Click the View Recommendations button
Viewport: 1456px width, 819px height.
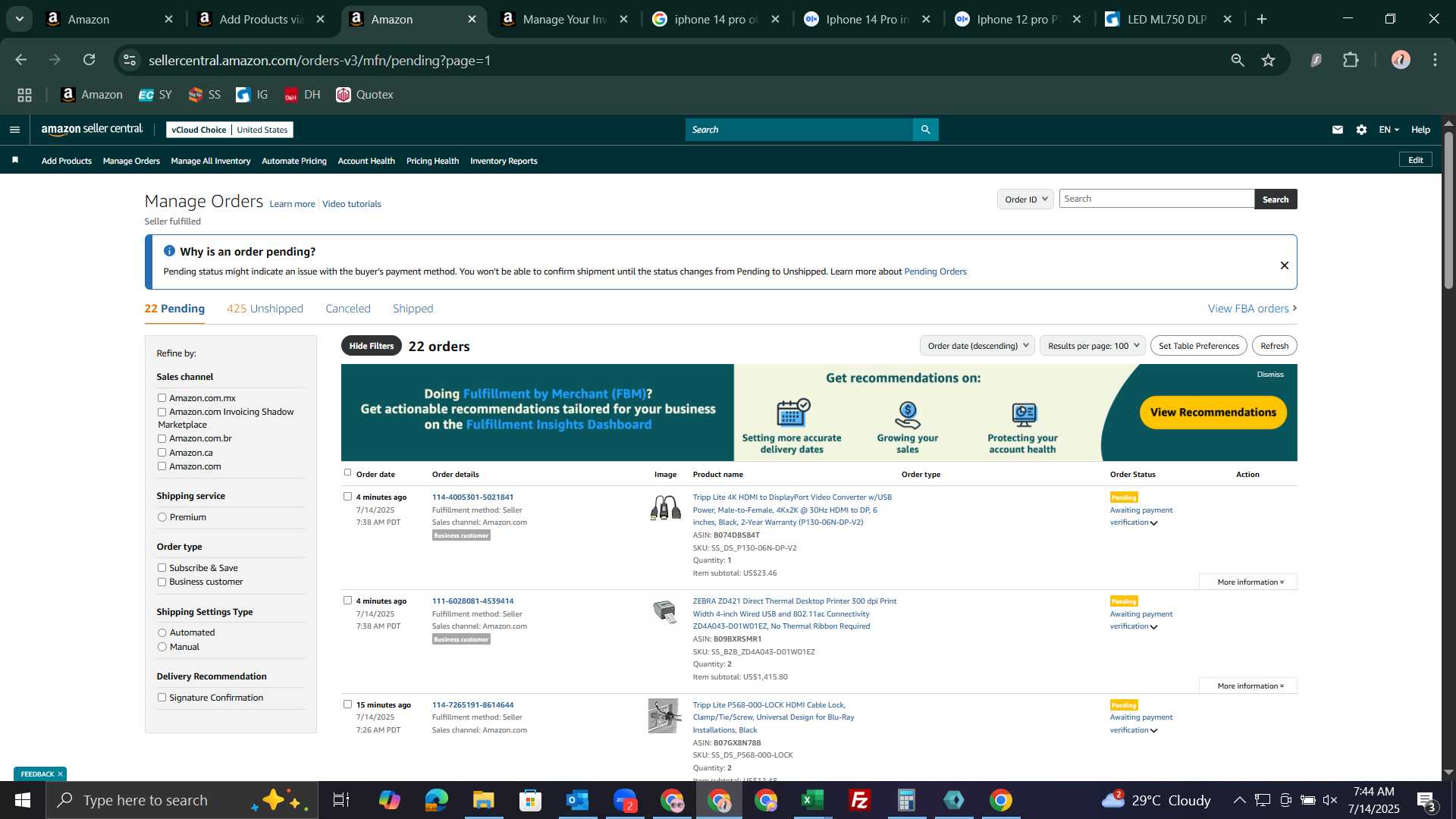tap(1213, 413)
